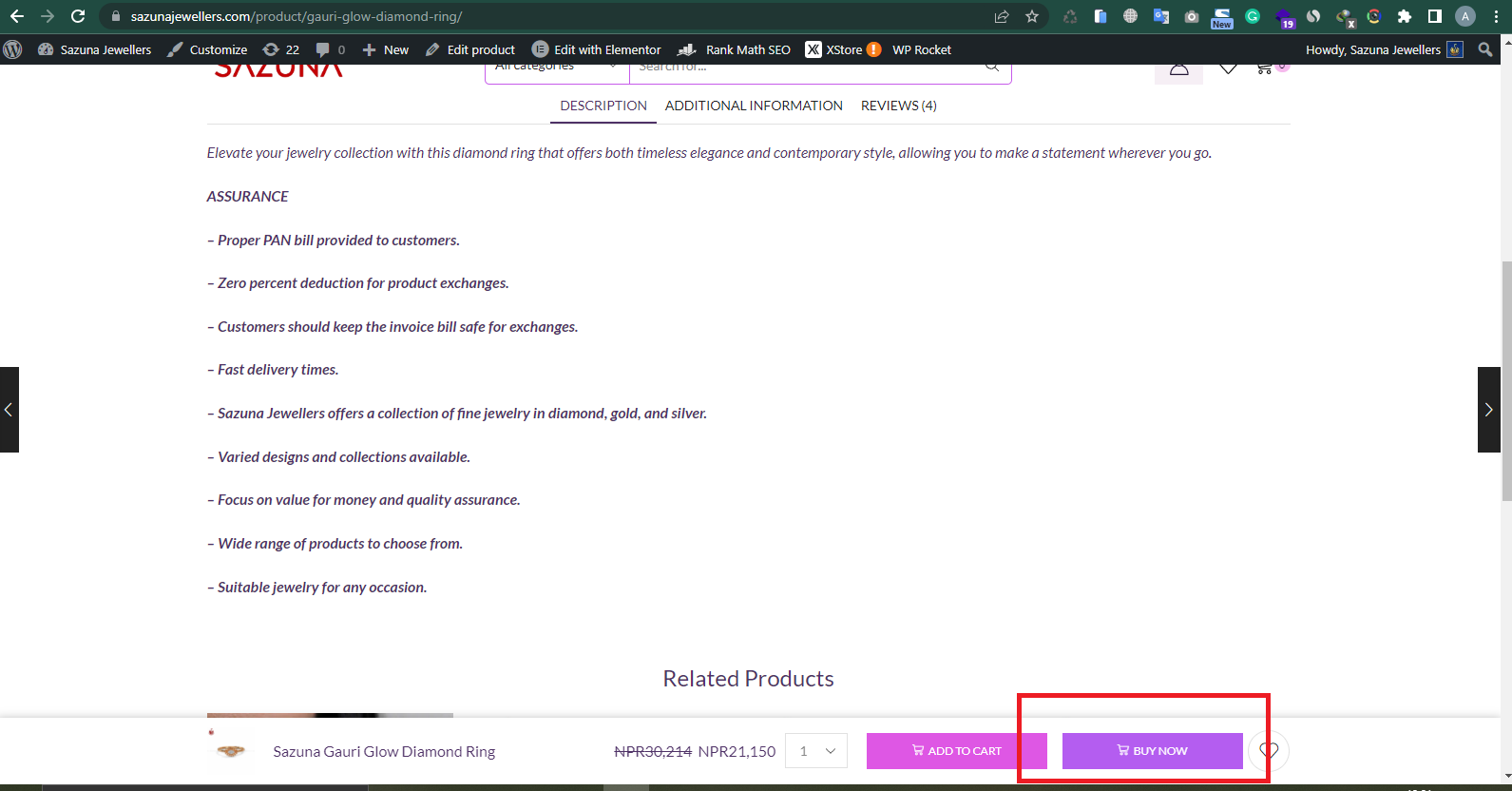The height and width of the screenshot is (791, 1512).
Task: Open the Google Translate extension icon
Action: [1160, 16]
